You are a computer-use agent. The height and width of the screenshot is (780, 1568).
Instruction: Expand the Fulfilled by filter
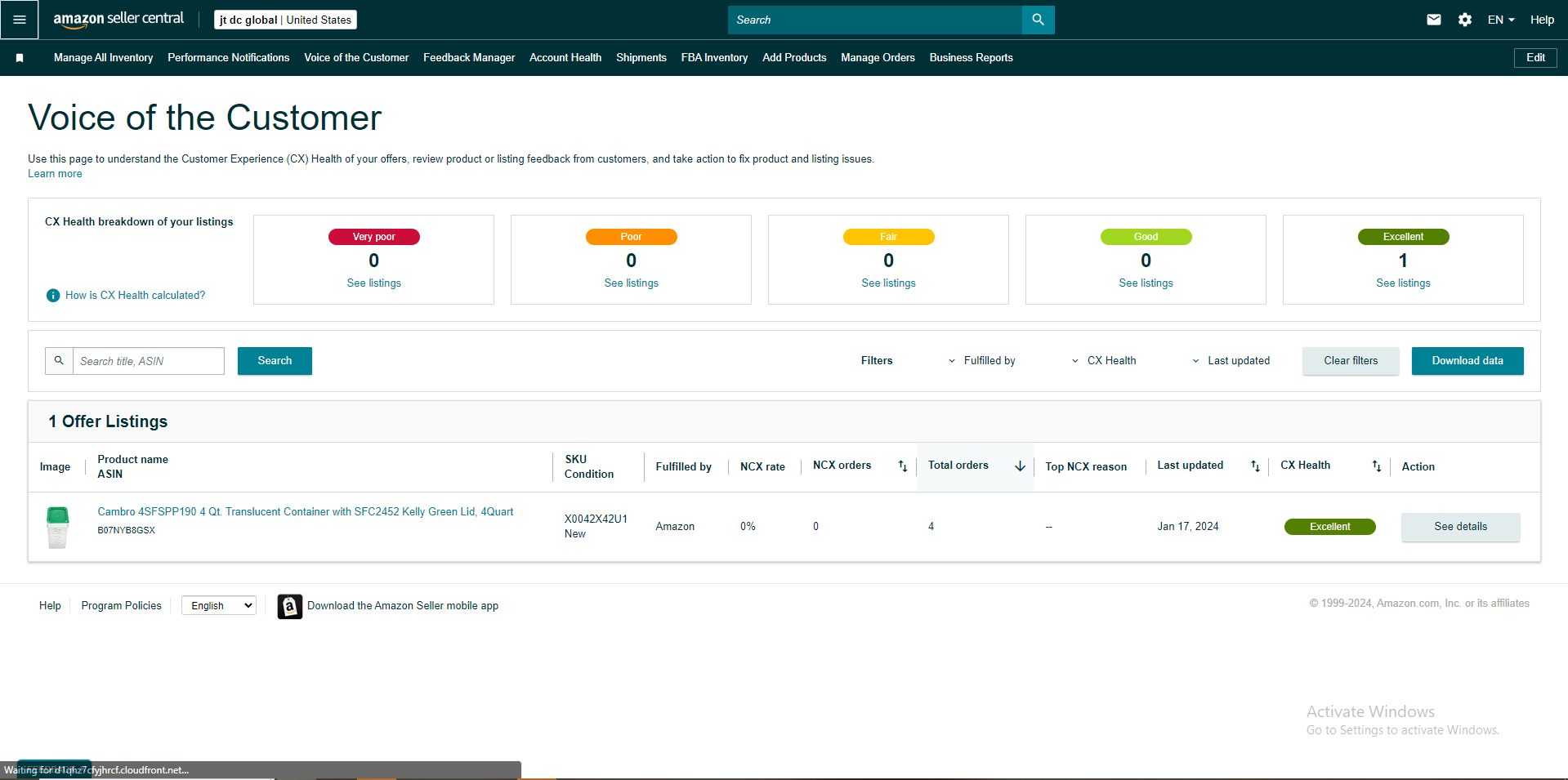pos(981,361)
